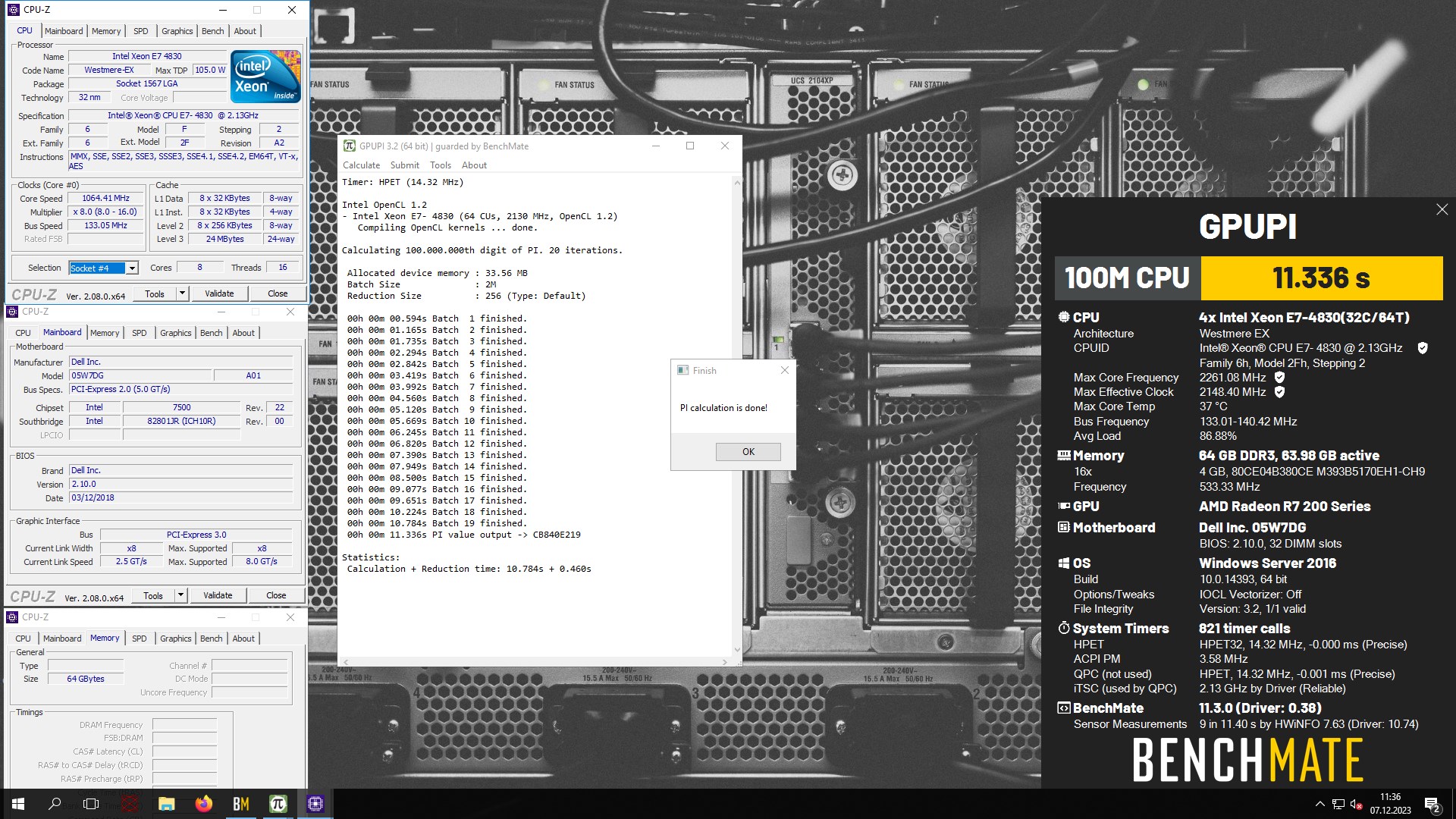The image size is (1456, 819).
Task: Click GPUPI vertical scrollbar down arrow
Action: pos(736,650)
